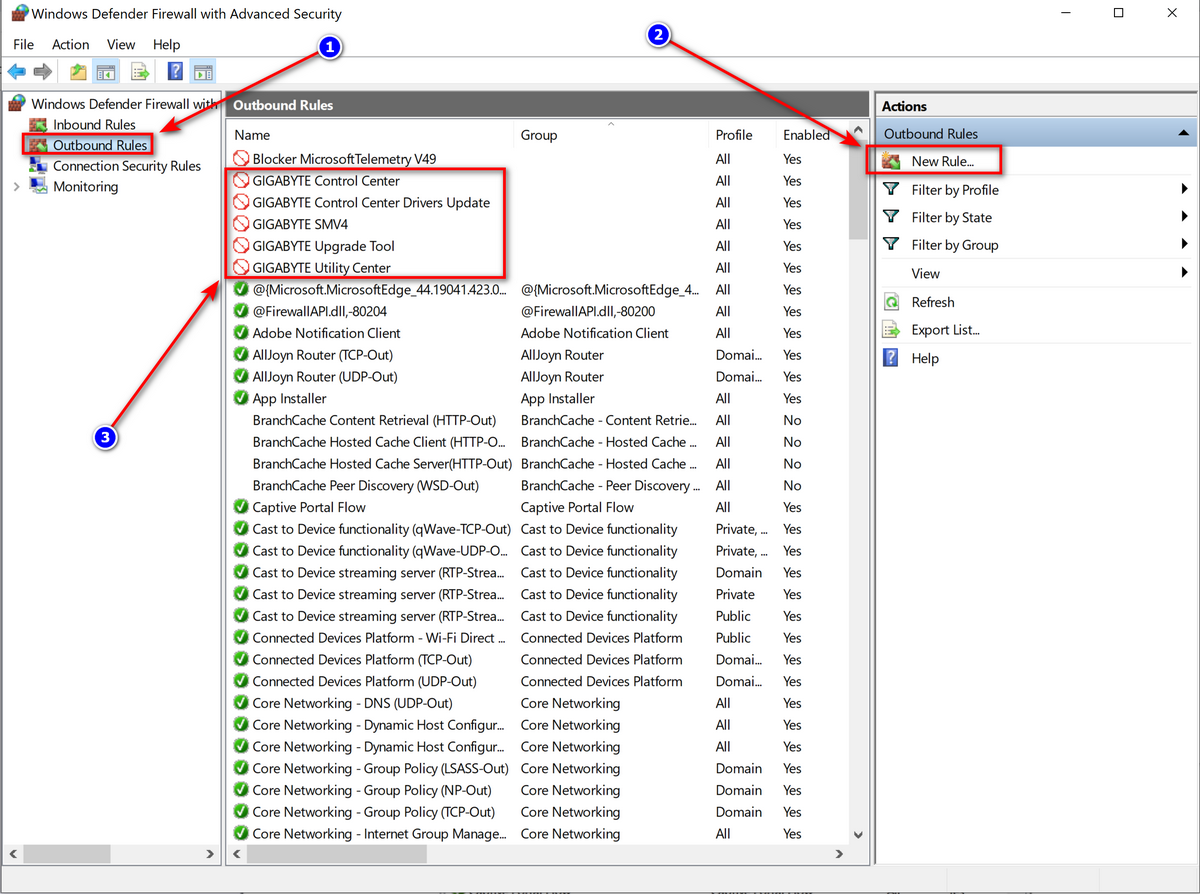Click the Export List toolbar icon
1200x894 pixels.
pyautogui.click(x=140, y=72)
